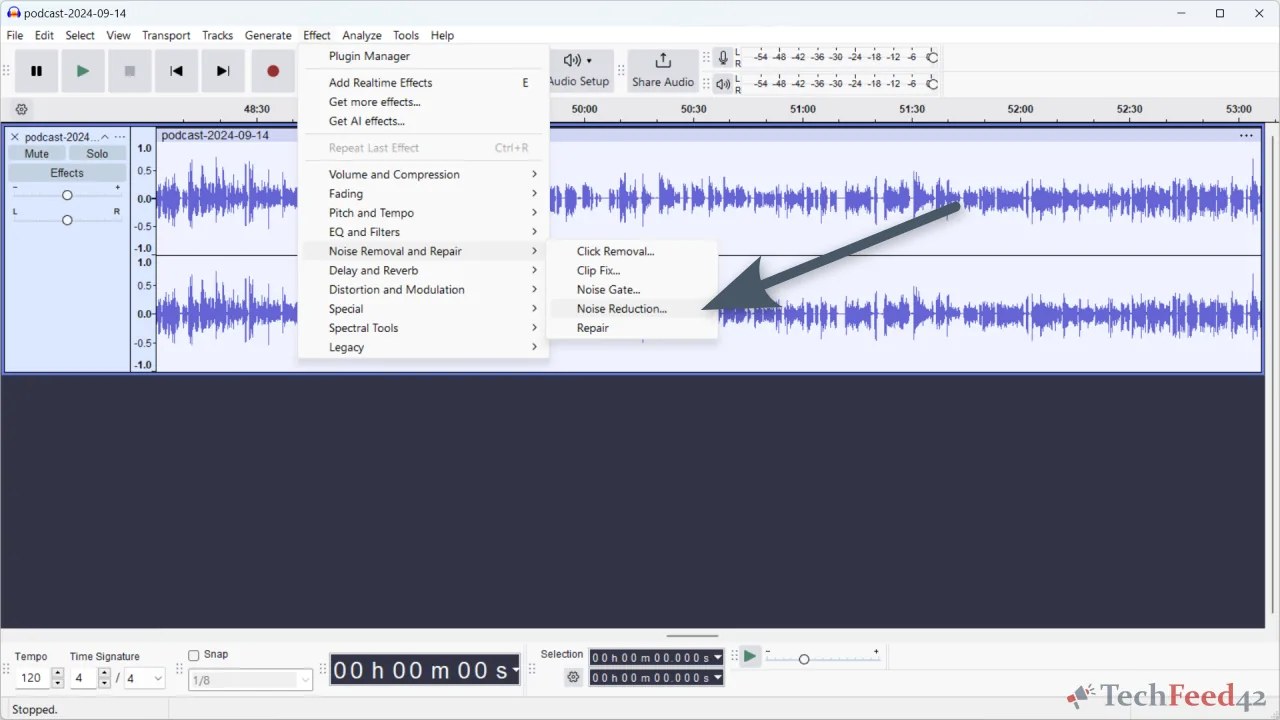
Task: Click the Stop transport button
Action: pos(129,71)
